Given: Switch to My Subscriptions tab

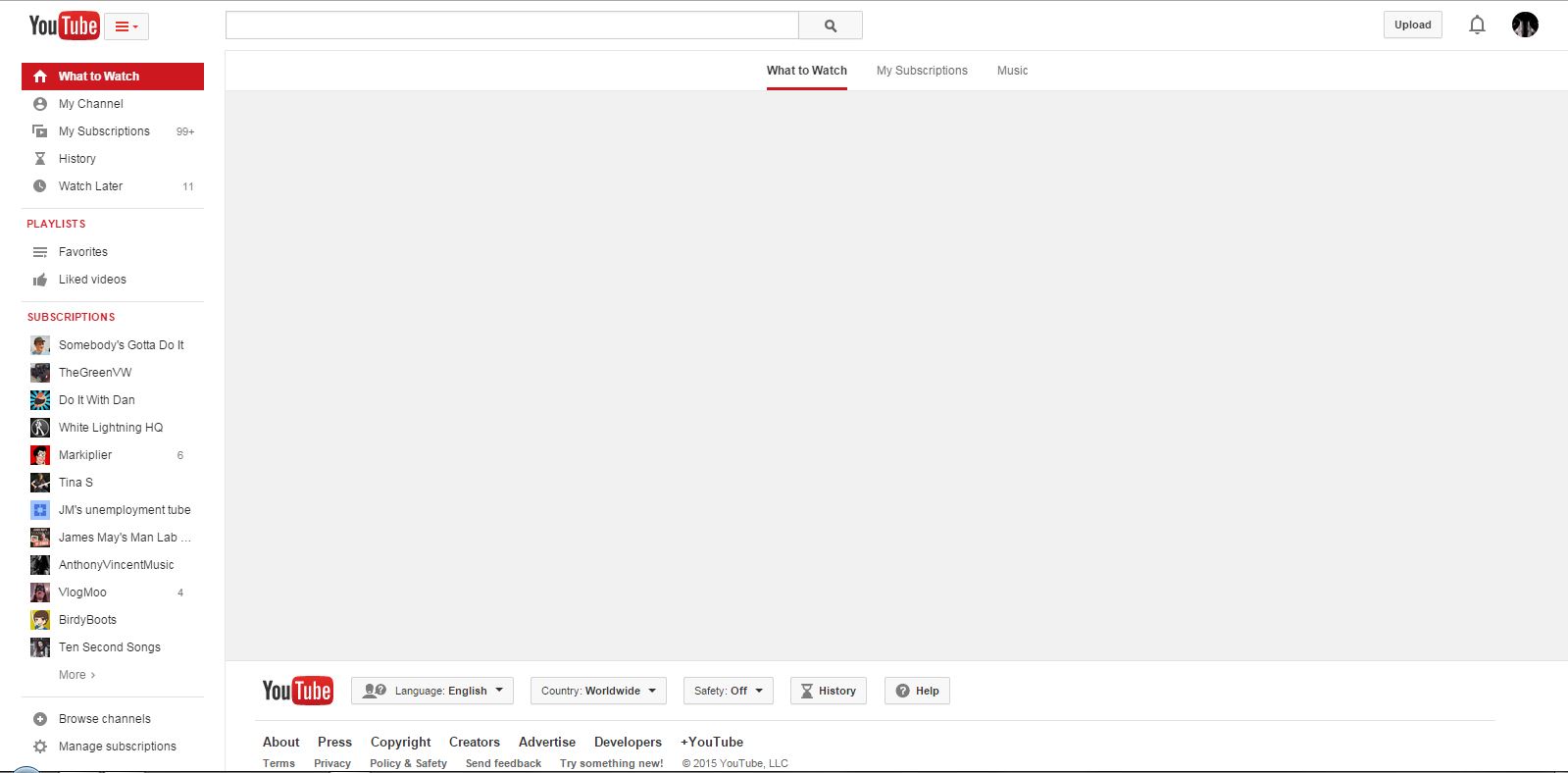Looking at the screenshot, I should [x=922, y=71].
